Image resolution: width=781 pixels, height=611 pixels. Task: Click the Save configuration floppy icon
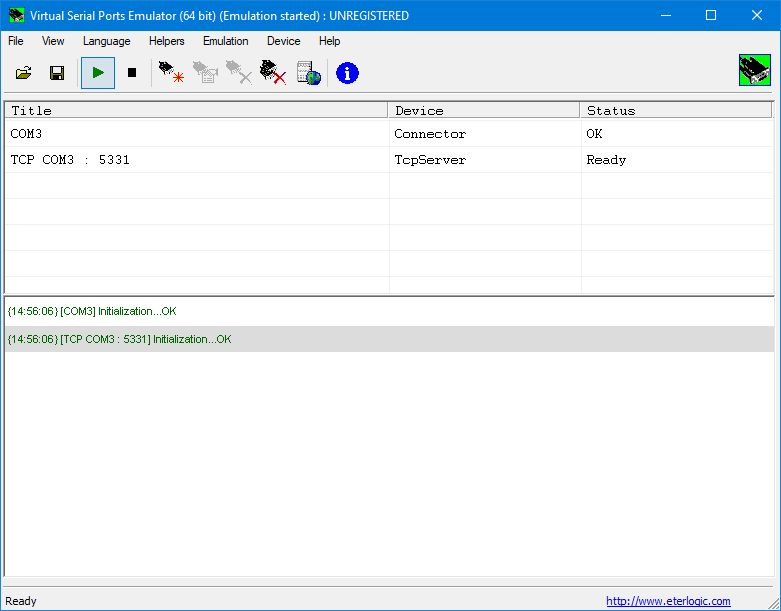coord(57,73)
